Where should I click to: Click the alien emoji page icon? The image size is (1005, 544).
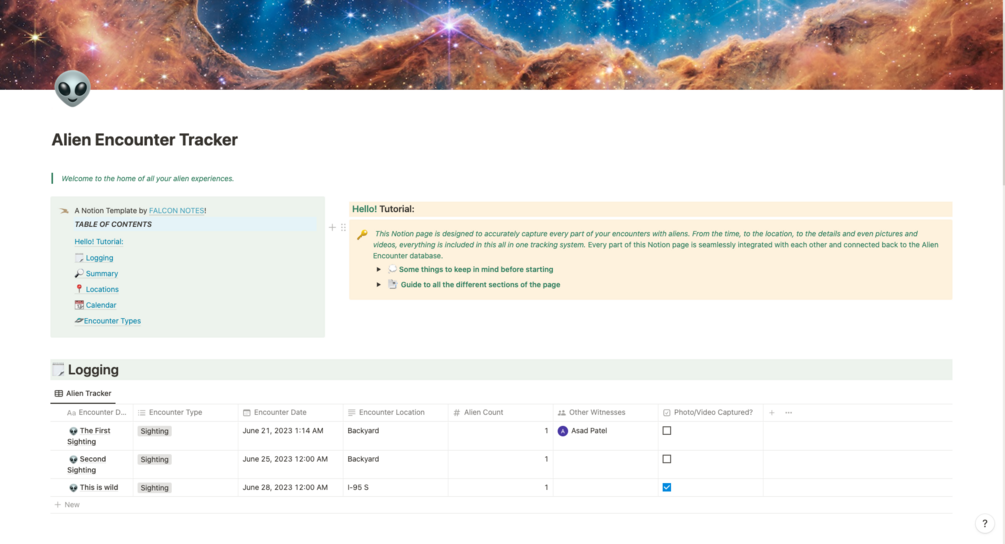click(72, 90)
